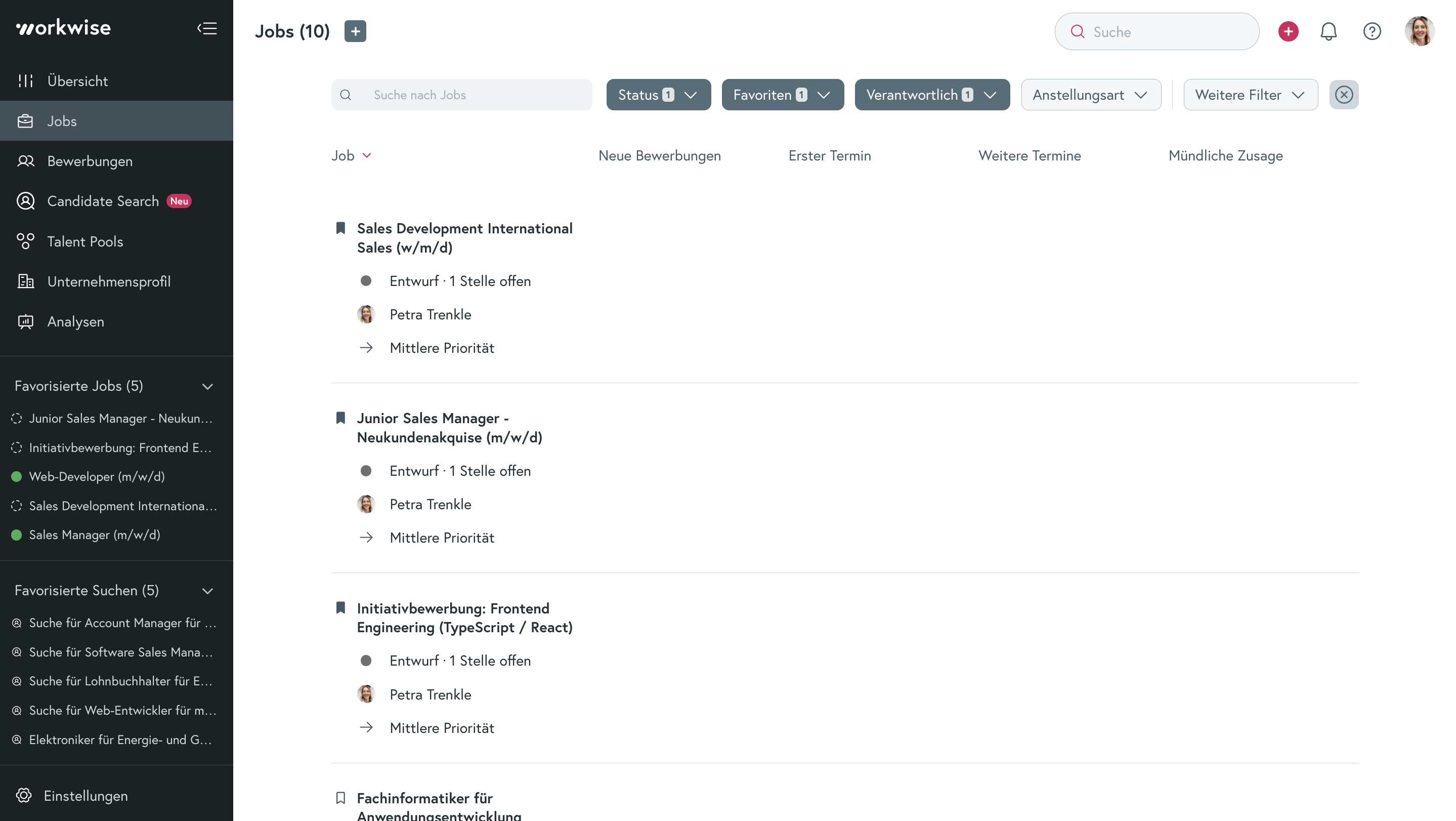
Task: Click the Neu badge on Candidate Search
Action: 179,201
